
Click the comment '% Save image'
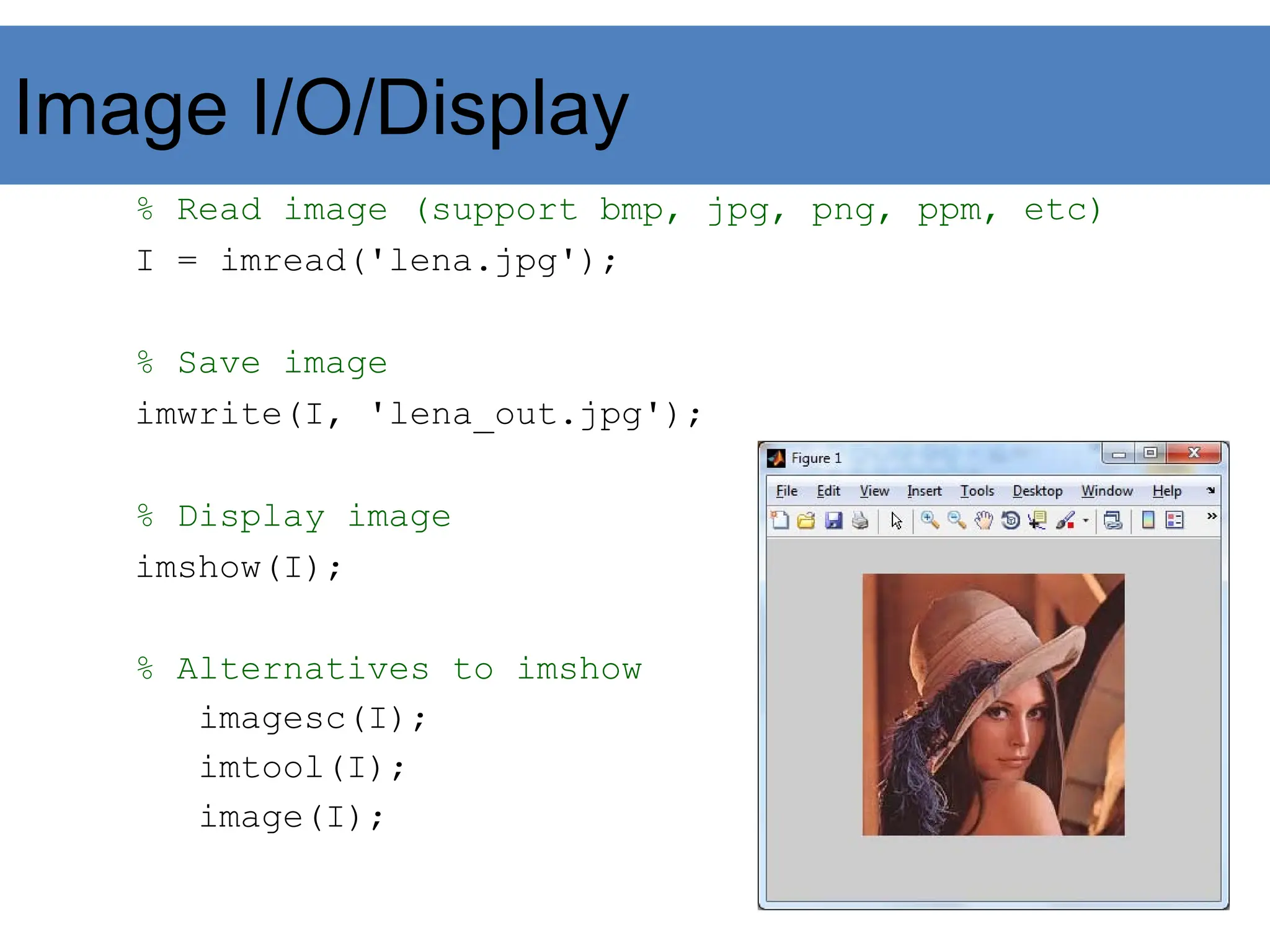click(x=262, y=363)
